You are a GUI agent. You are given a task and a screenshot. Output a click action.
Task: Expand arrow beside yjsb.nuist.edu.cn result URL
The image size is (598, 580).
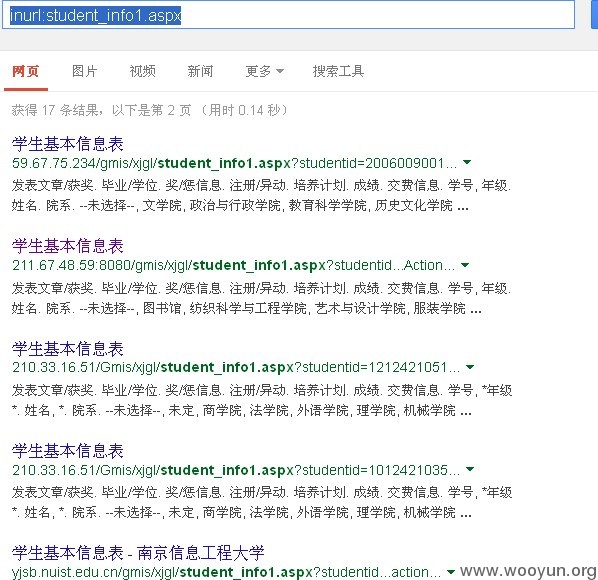point(451,572)
